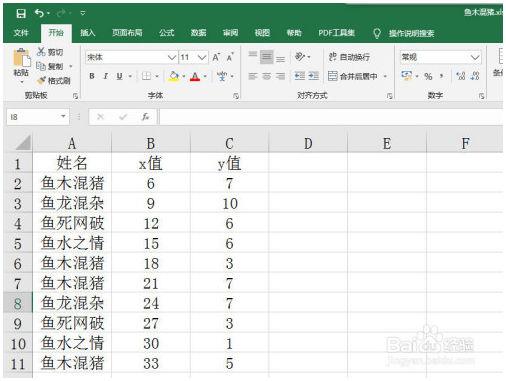Toggle italic formatting
The image size is (506, 381).
[x=106, y=76]
